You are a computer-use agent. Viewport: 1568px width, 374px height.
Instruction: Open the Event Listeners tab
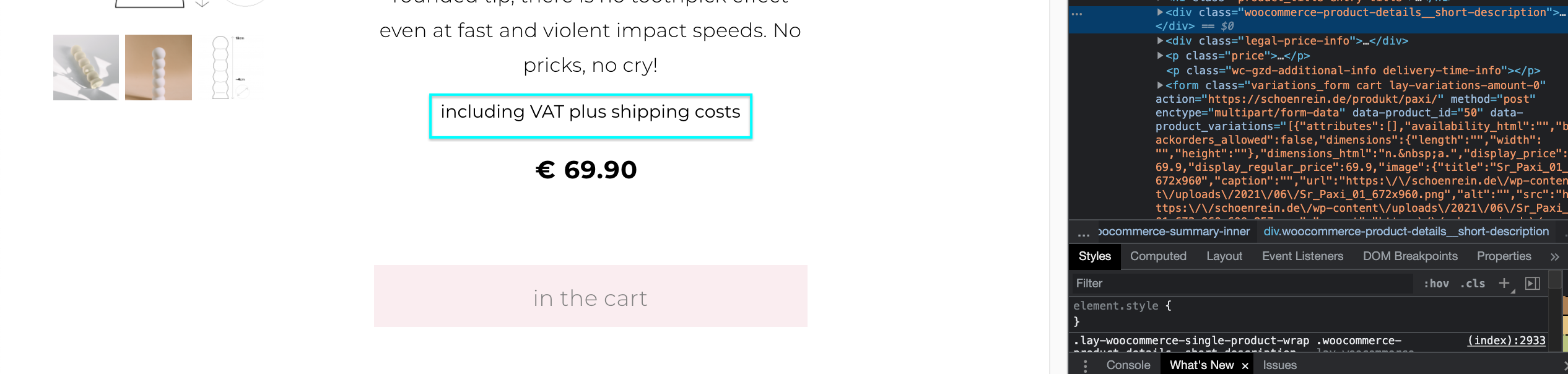pyautogui.click(x=1302, y=256)
